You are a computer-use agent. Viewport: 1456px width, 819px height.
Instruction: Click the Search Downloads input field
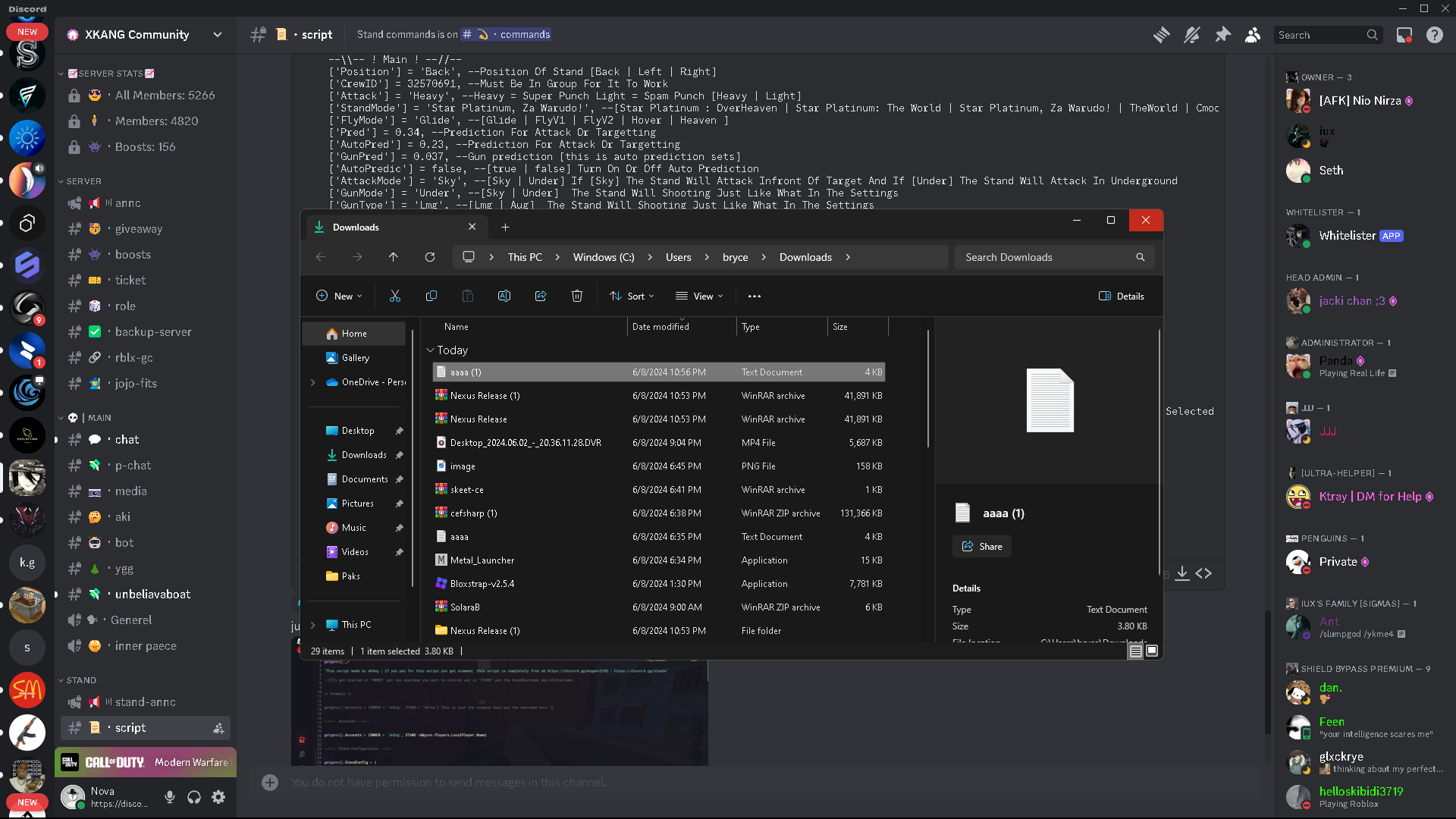[x=1046, y=257]
